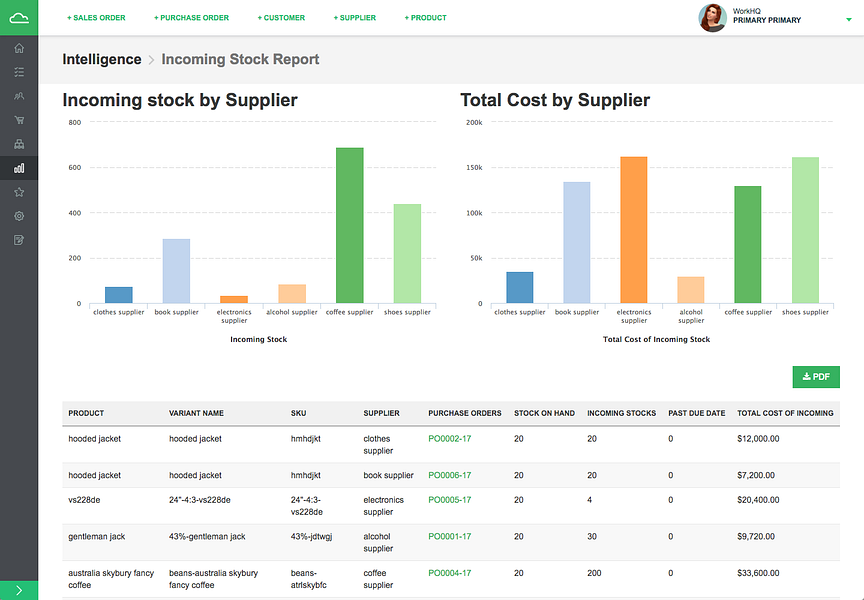Download the report with PDF button
Screen dimensions: 864x600
(816, 377)
